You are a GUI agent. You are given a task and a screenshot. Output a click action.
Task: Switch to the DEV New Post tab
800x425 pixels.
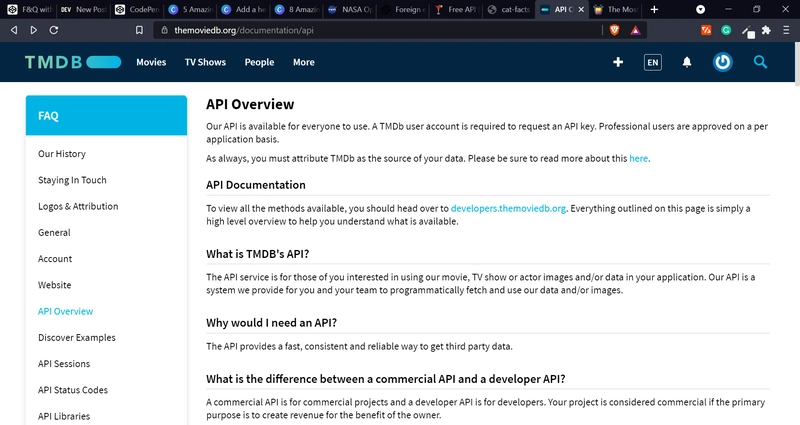pyautogui.click(x=84, y=9)
